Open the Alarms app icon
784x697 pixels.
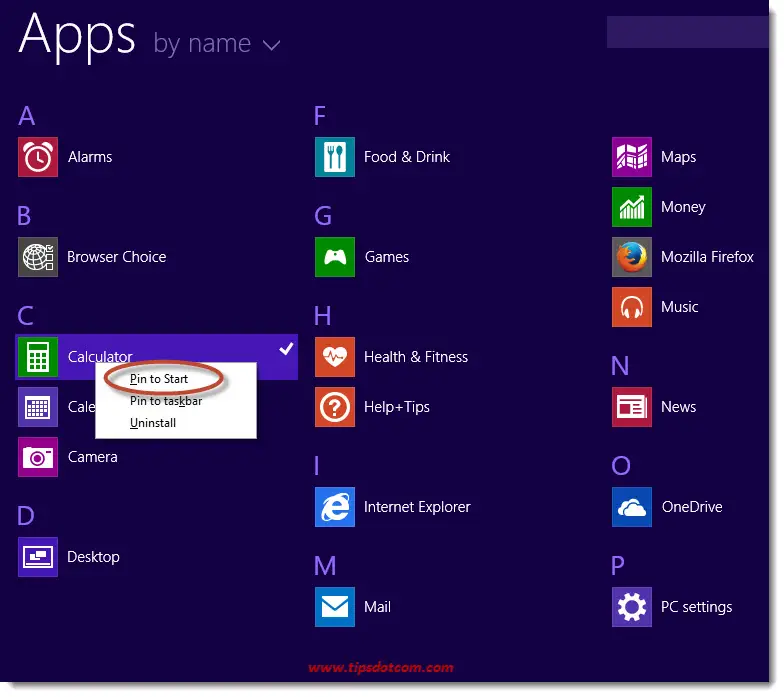pyautogui.click(x=38, y=157)
